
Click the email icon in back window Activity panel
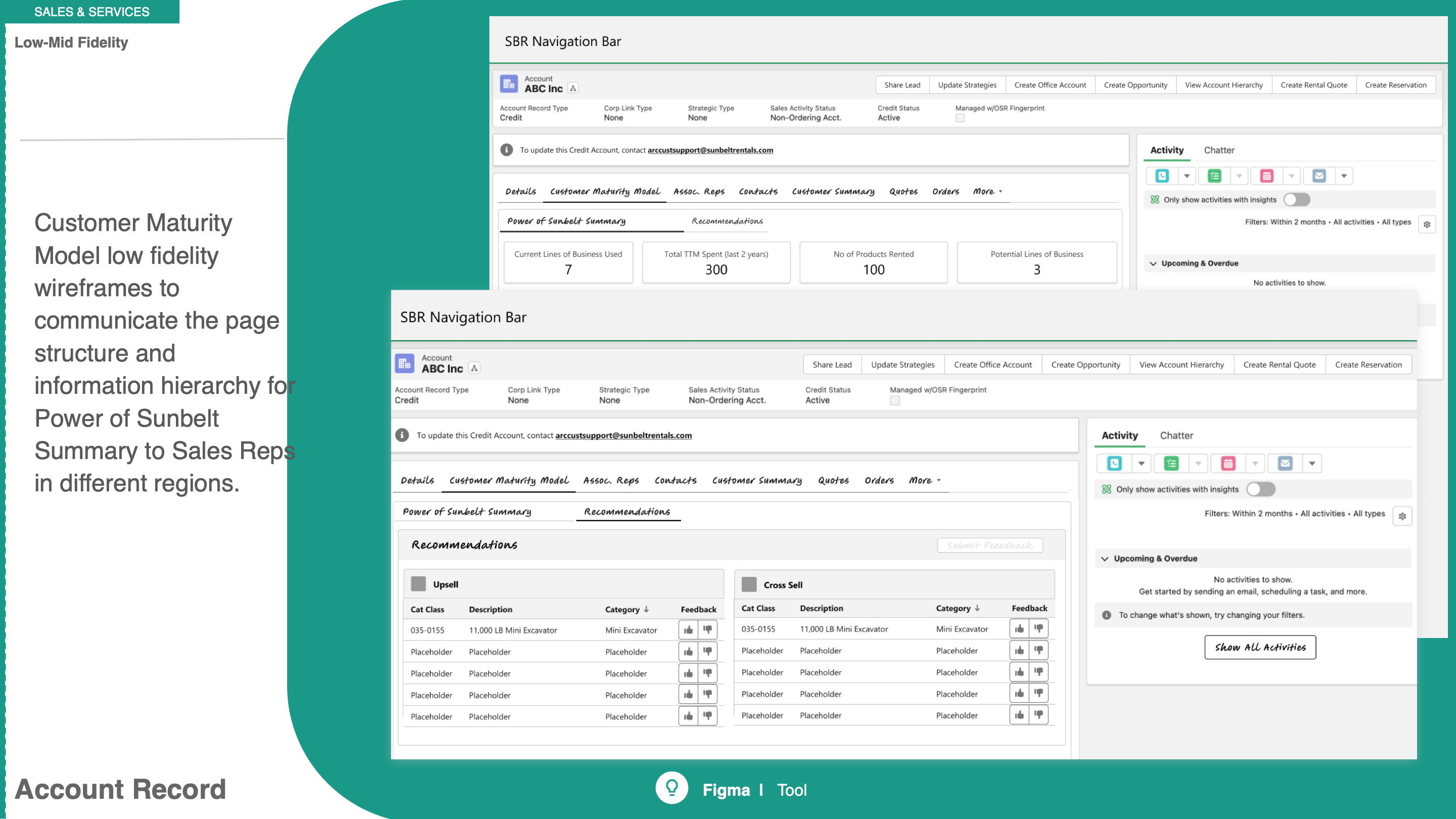1319,176
